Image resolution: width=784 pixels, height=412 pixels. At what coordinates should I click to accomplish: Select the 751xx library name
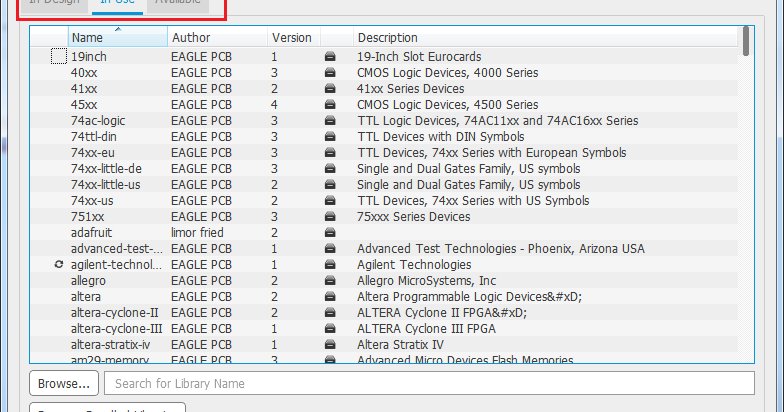(88, 216)
